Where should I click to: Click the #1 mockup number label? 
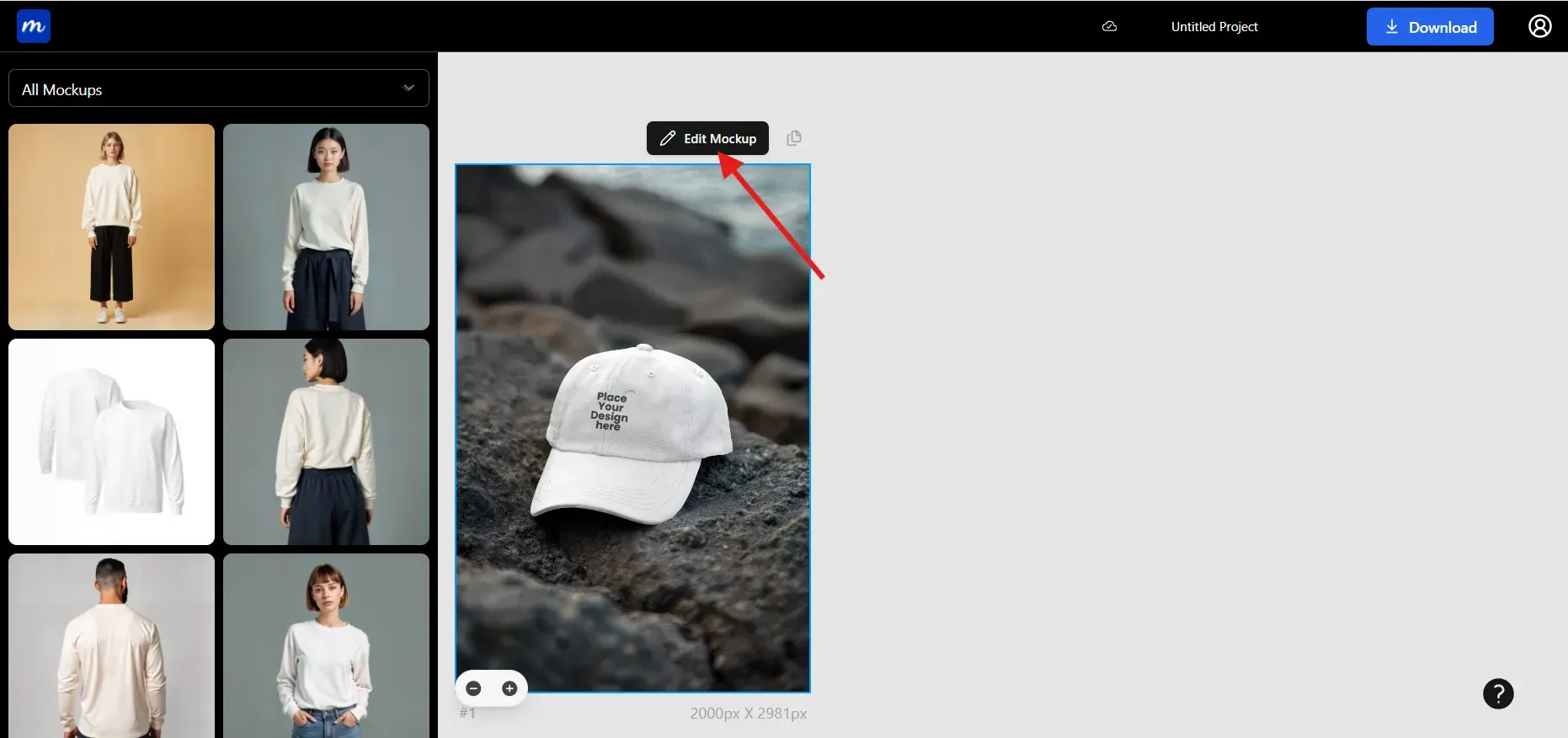[467, 714]
